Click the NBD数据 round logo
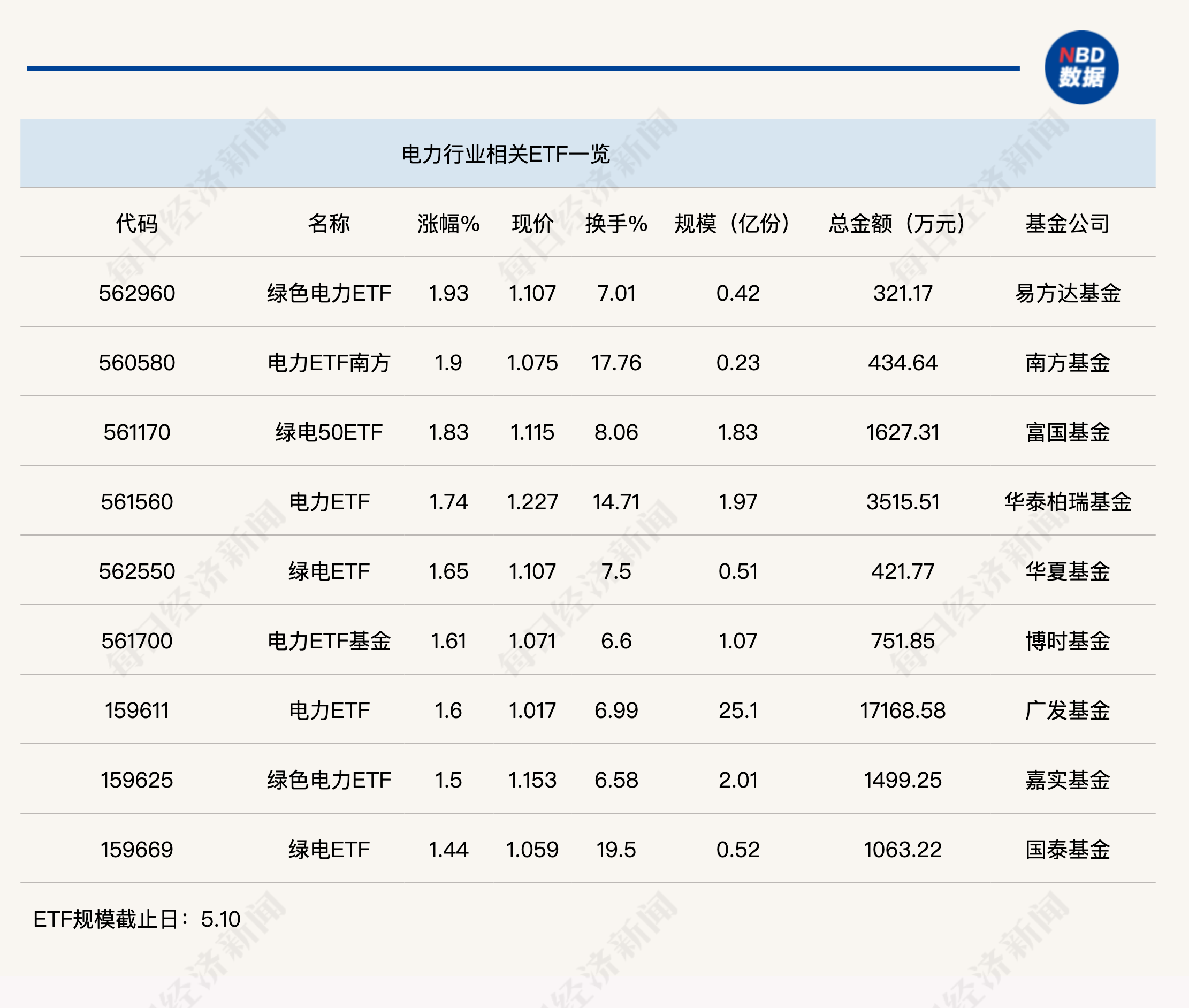 pos(1081,67)
